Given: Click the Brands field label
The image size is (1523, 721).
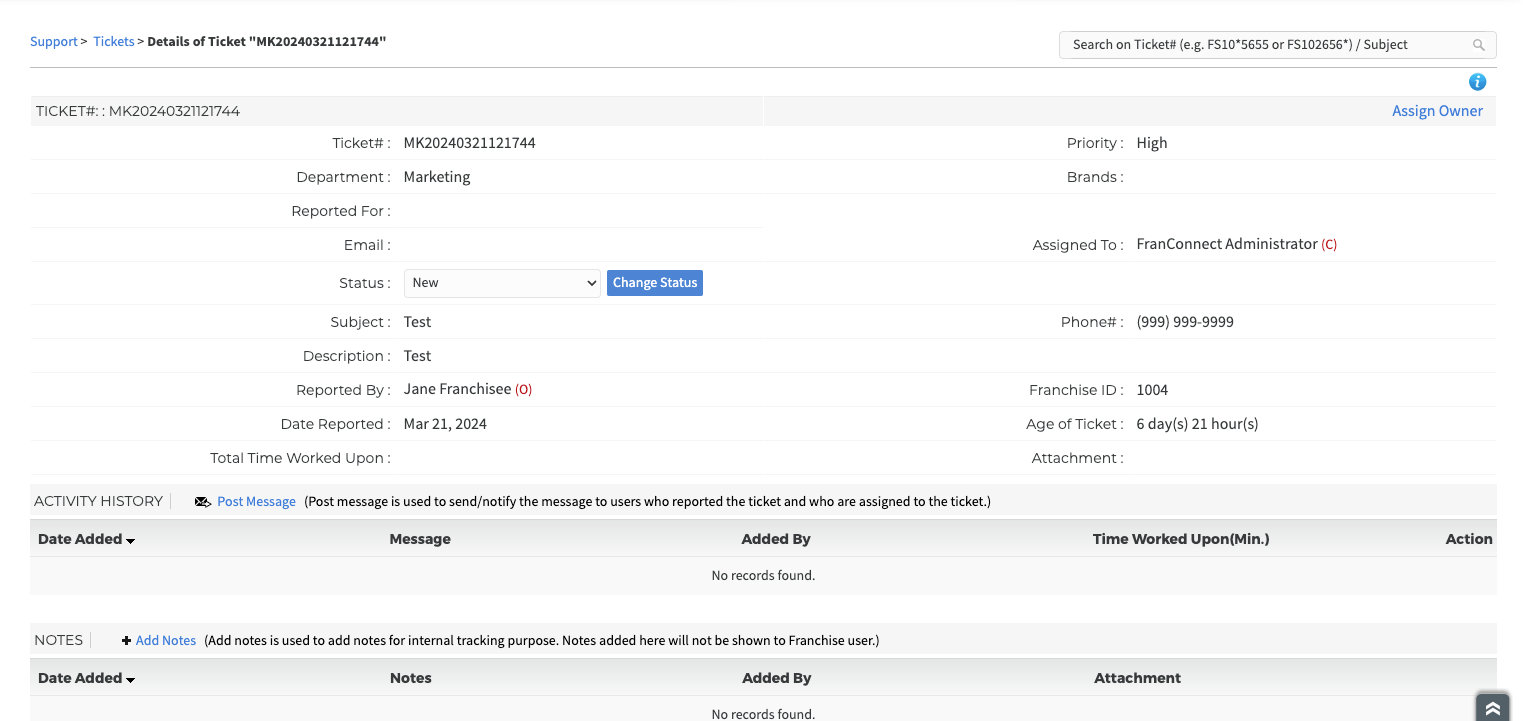Looking at the screenshot, I should (1095, 177).
